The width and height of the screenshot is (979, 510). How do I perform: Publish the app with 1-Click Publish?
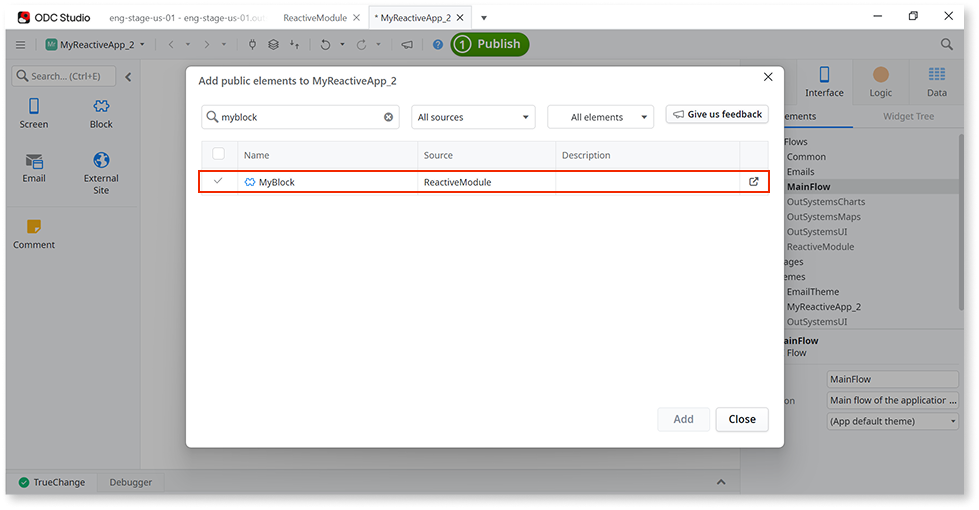pyautogui.click(x=490, y=44)
